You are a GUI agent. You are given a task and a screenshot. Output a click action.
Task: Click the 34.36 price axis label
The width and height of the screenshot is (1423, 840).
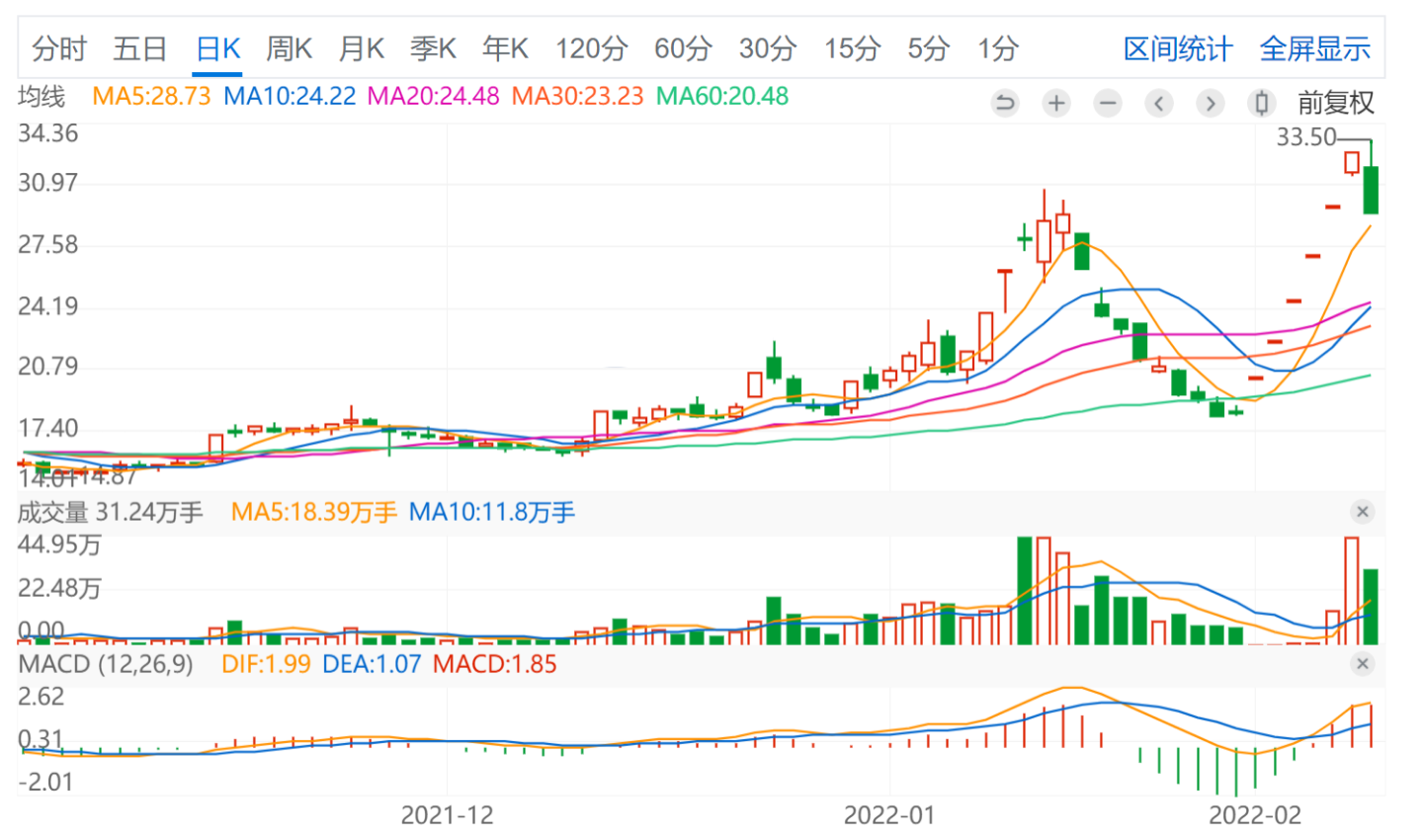(48, 133)
